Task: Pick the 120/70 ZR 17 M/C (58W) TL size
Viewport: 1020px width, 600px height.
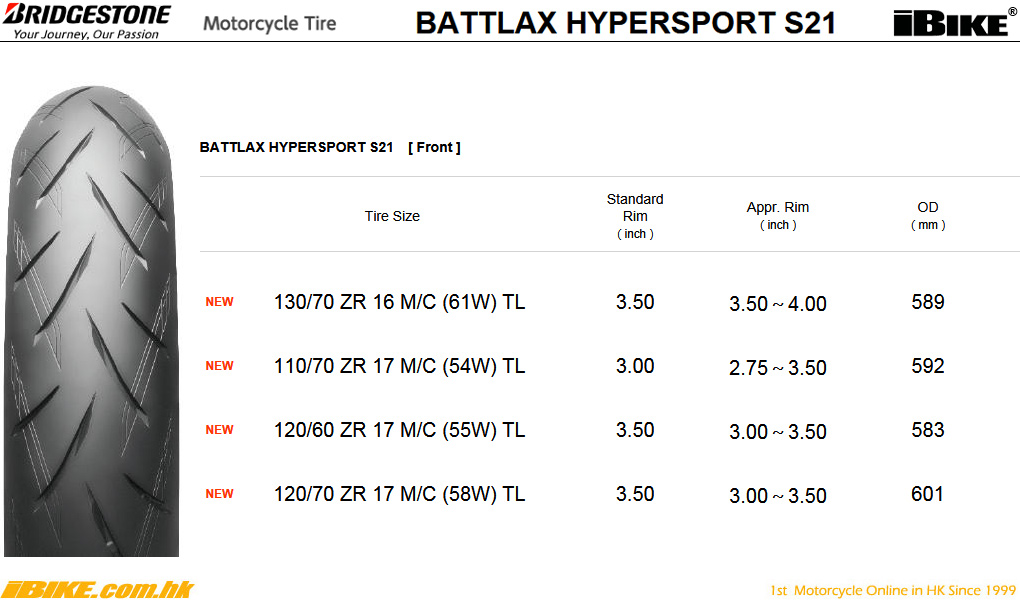Action: (x=399, y=494)
